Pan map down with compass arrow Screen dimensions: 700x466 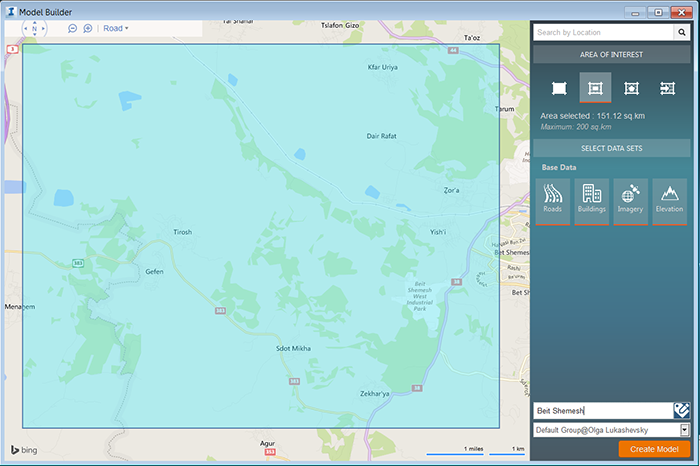(x=34, y=35)
